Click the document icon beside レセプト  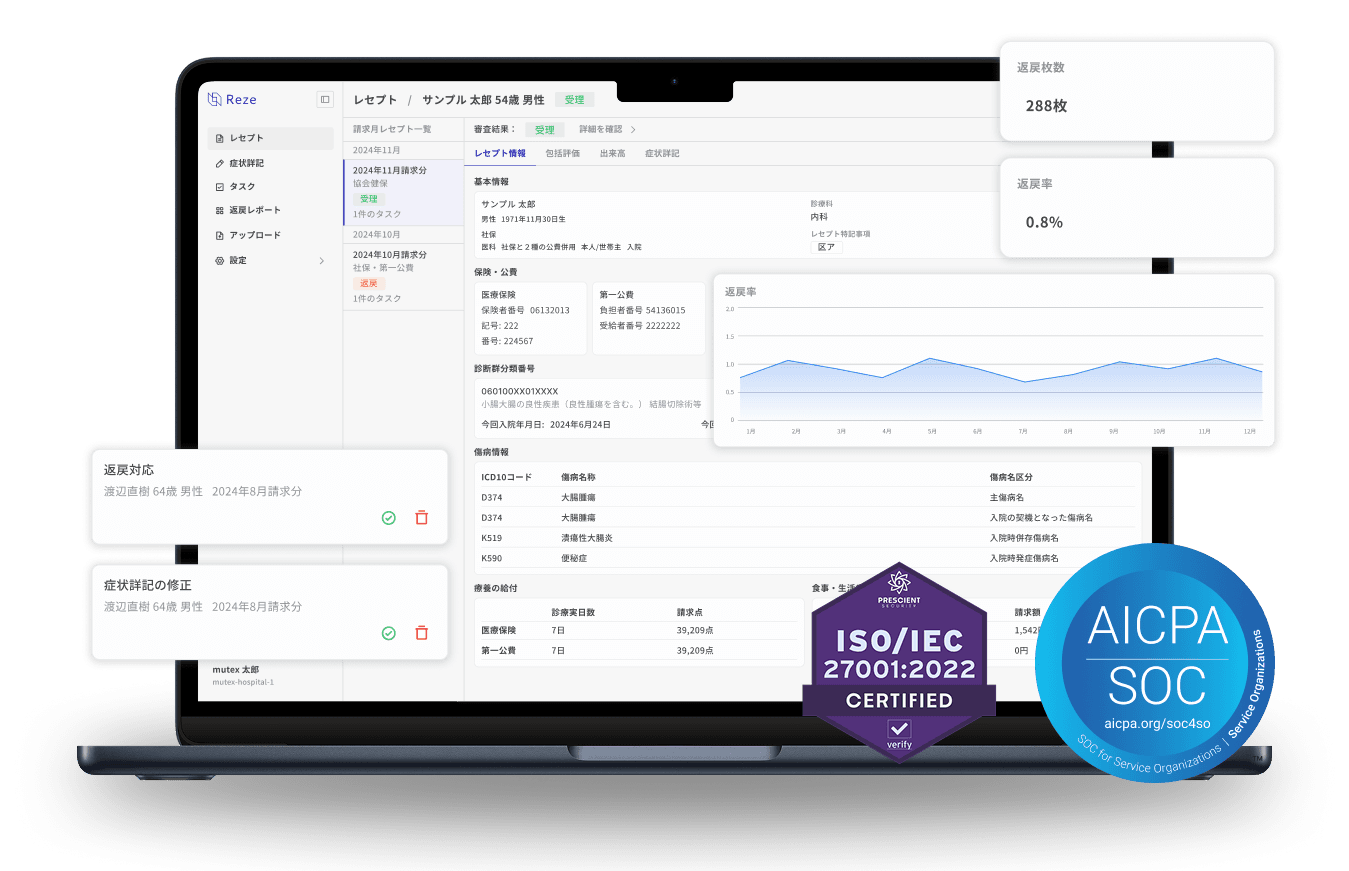pos(220,138)
